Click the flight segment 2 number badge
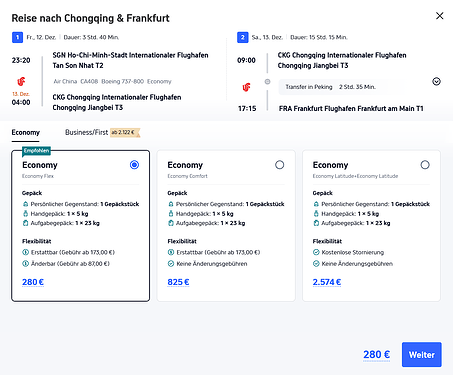Image resolution: width=453 pixels, height=375 pixels. pos(243,37)
